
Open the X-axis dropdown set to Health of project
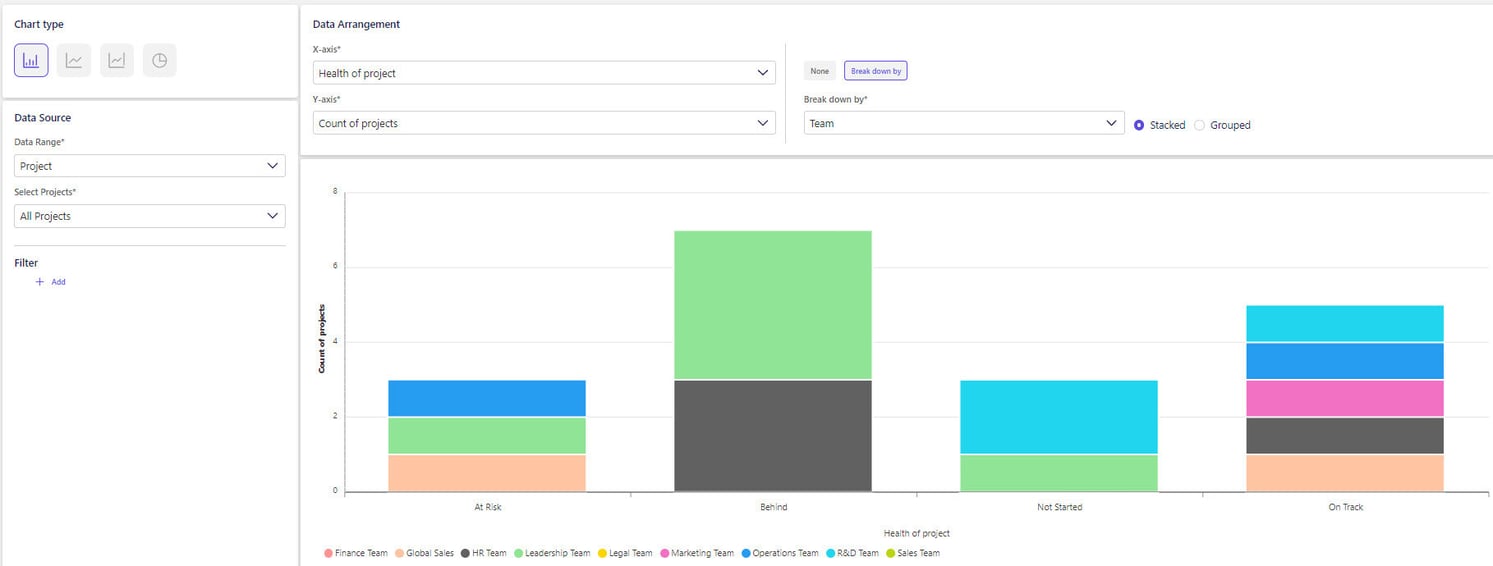click(544, 73)
